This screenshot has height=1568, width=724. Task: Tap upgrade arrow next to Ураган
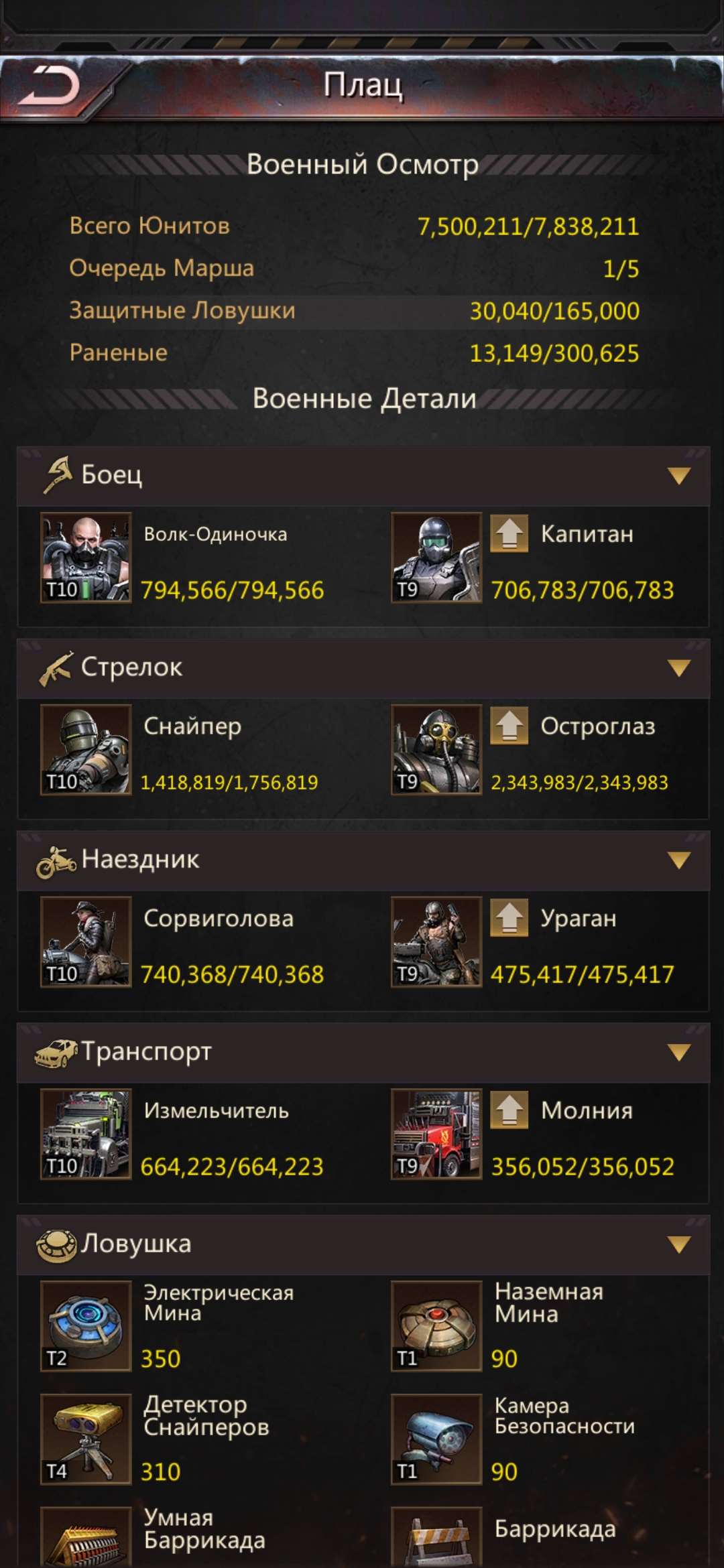click(509, 918)
